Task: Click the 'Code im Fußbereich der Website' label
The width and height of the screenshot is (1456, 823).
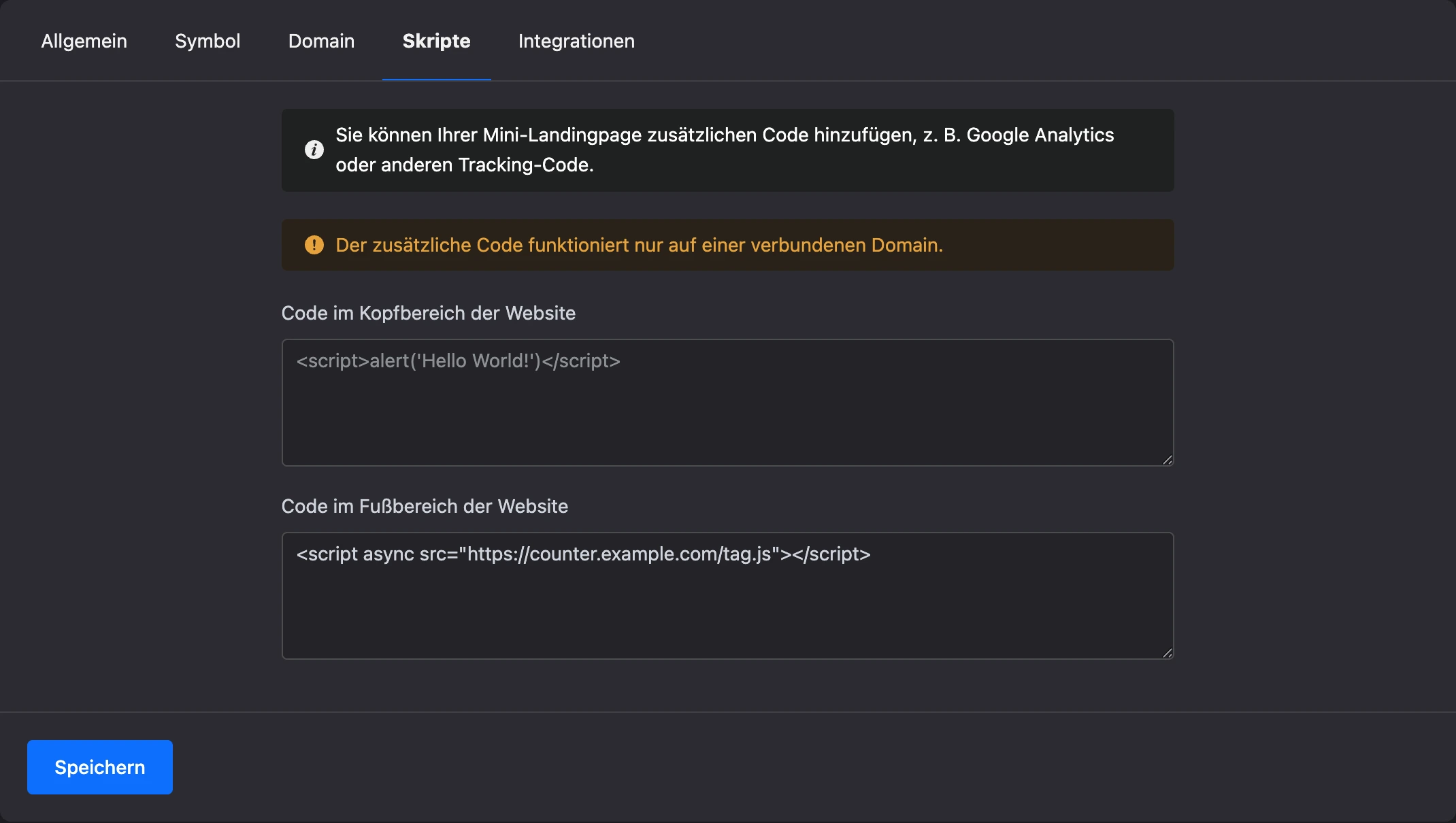Action: pos(425,506)
